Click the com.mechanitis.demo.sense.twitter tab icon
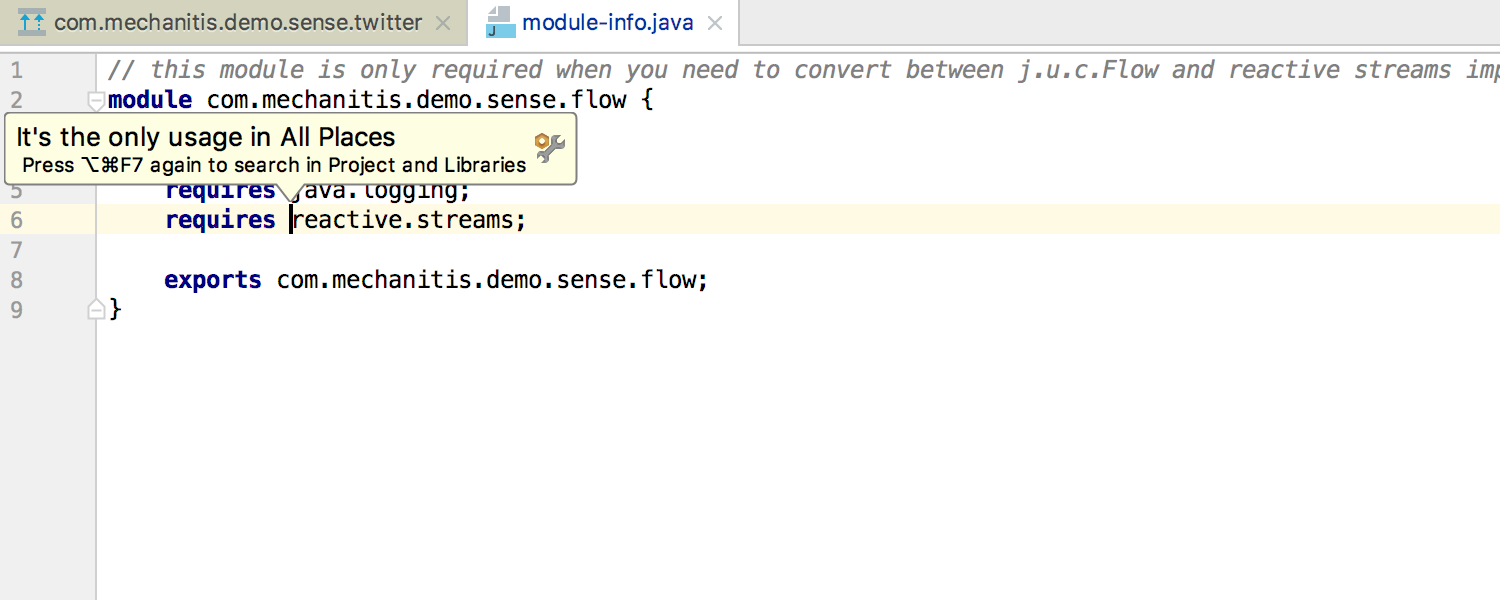1500x600 pixels. click(x=32, y=21)
